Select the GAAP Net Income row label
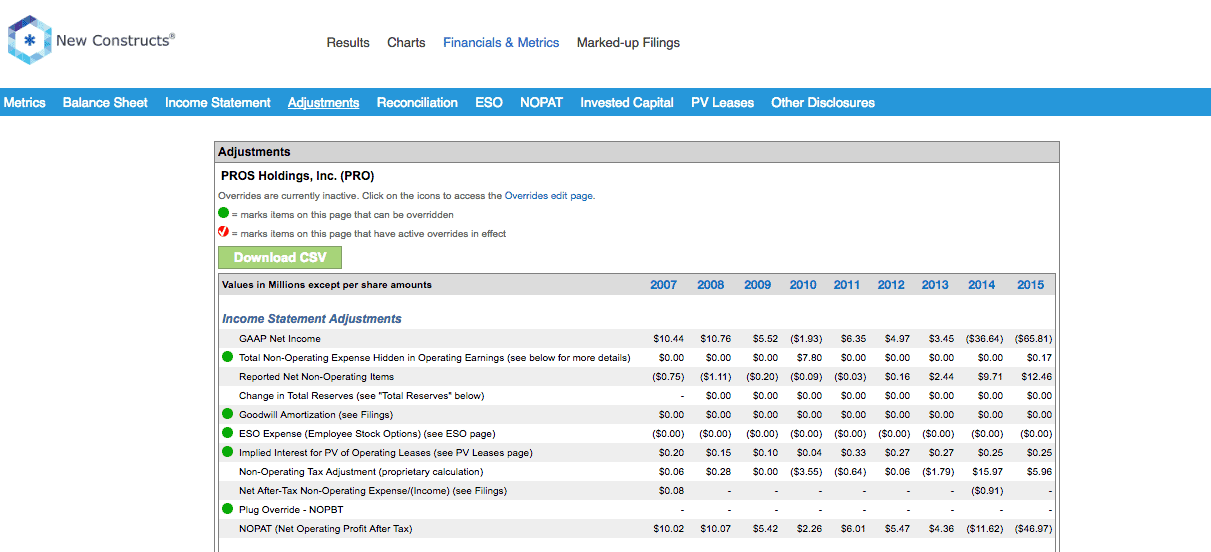Viewport: 1211px width, 552px height. pyautogui.click(x=280, y=339)
